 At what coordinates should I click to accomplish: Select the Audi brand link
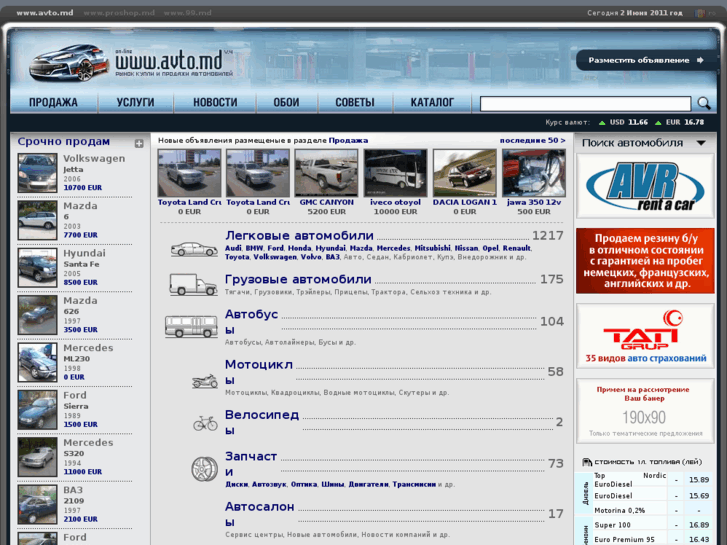click(233, 248)
